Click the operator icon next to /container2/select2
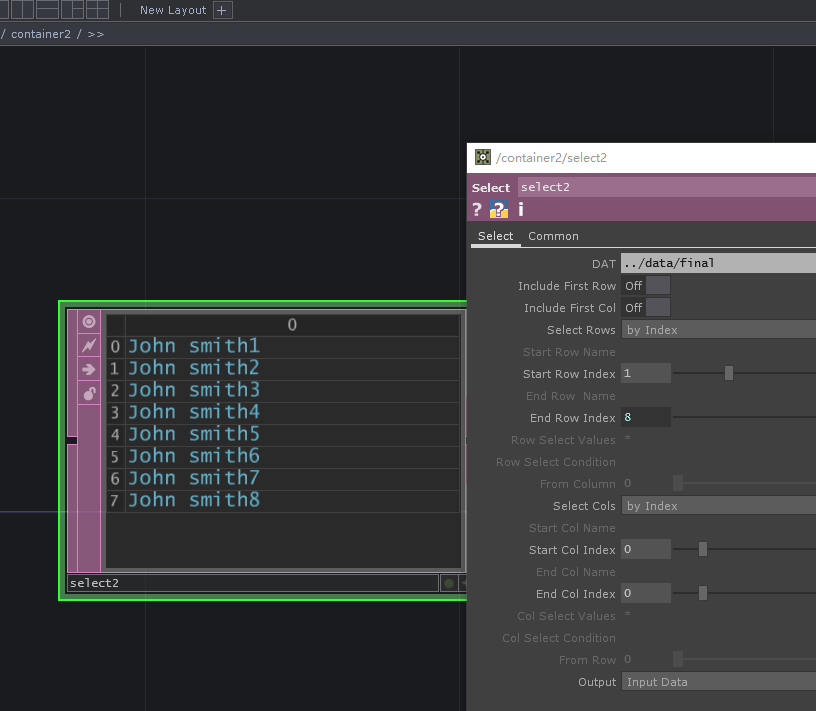 point(482,157)
